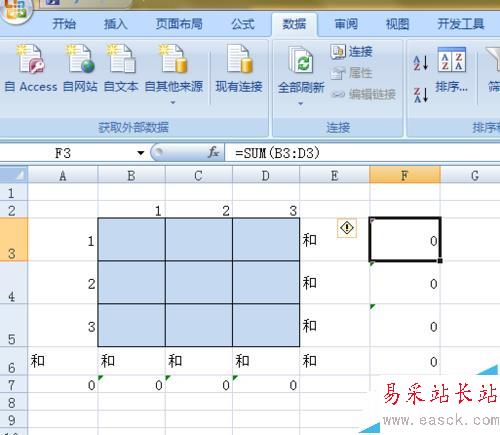
Task: Select column E header
Action: [x=335, y=175]
